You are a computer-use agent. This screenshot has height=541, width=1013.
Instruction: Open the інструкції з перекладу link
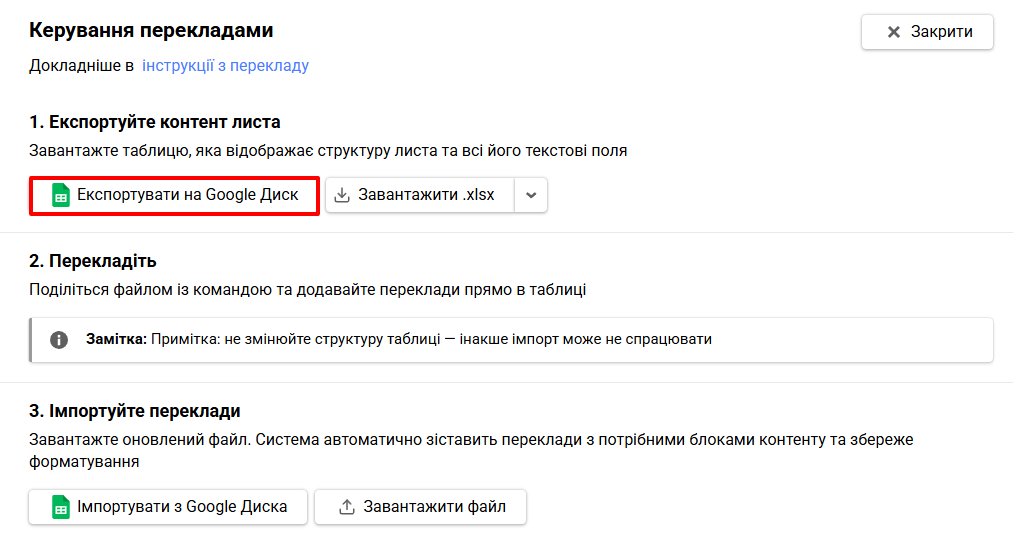click(x=225, y=65)
